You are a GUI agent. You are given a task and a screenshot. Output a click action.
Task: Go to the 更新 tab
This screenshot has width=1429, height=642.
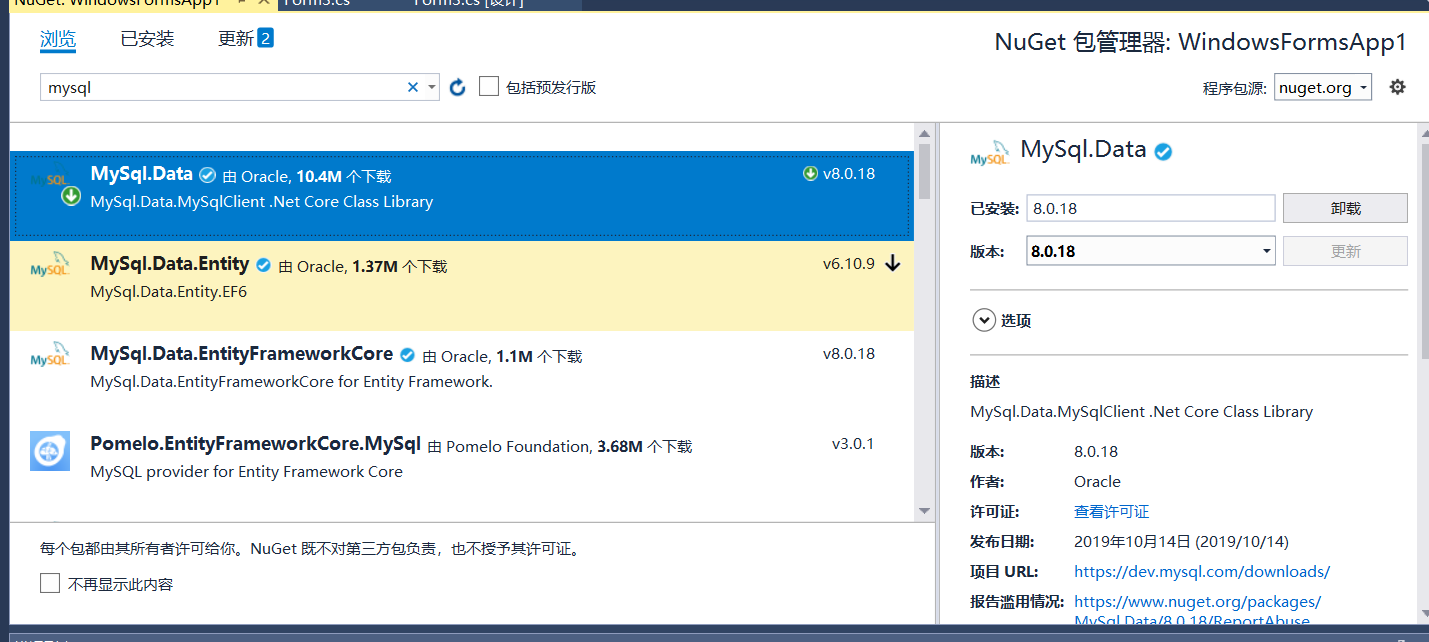[x=236, y=39]
